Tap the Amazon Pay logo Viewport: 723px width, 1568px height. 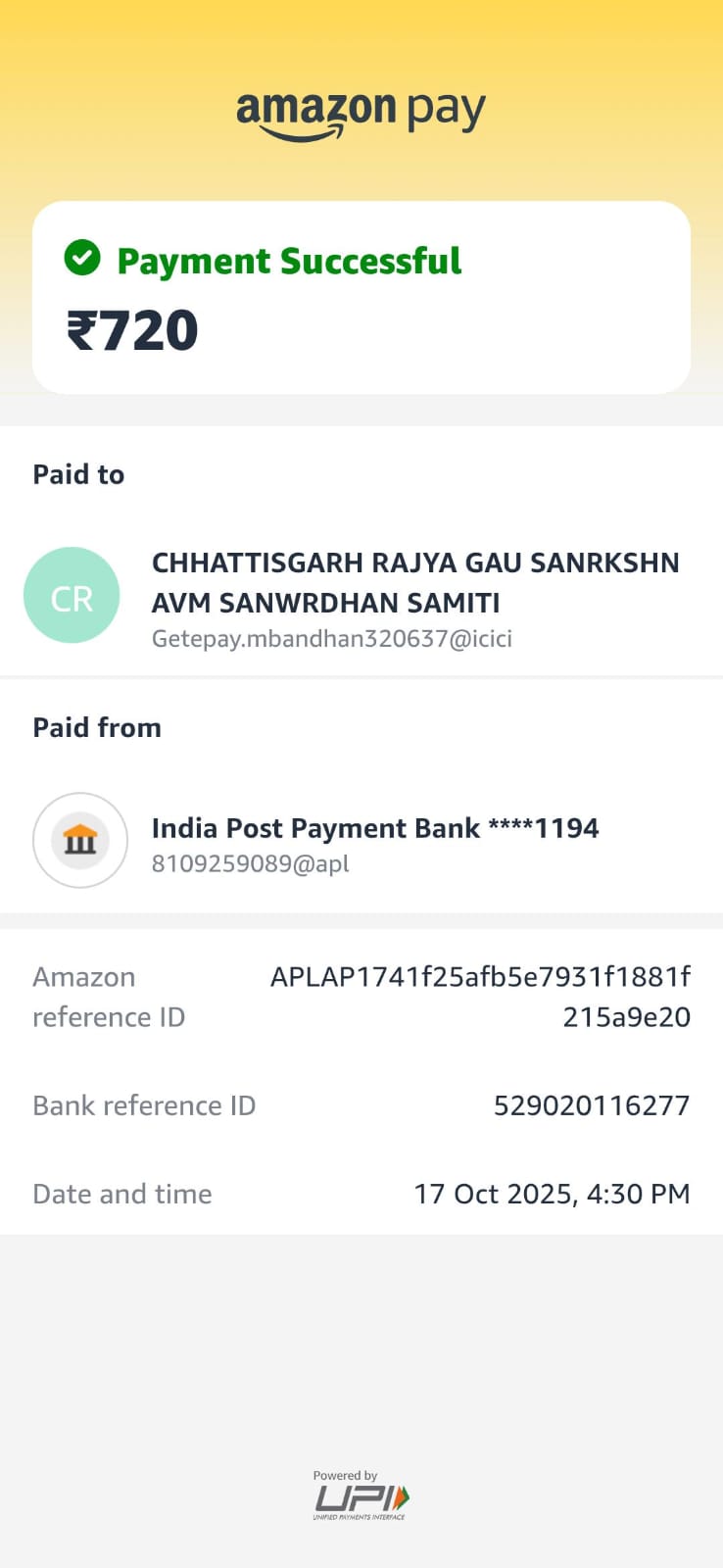[361, 114]
